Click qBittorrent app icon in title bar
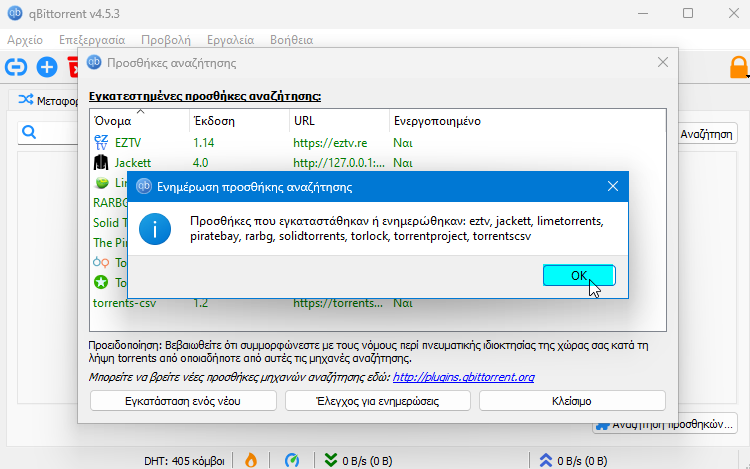 pyautogui.click(x=15, y=13)
